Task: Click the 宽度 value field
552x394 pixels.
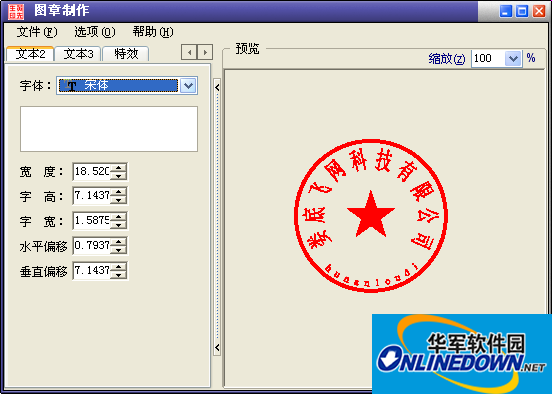Action: [92, 171]
